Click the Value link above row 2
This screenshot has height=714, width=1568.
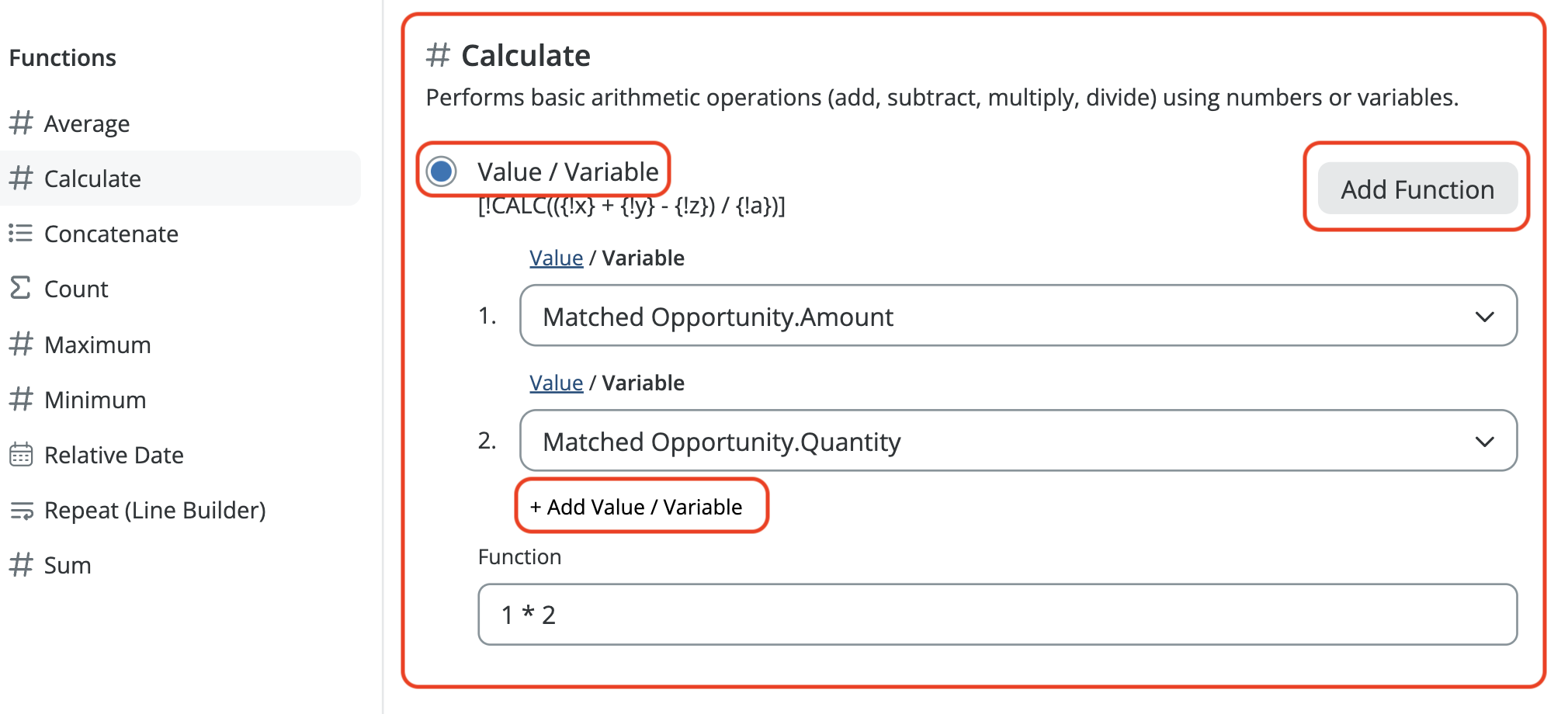coord(556,383)
